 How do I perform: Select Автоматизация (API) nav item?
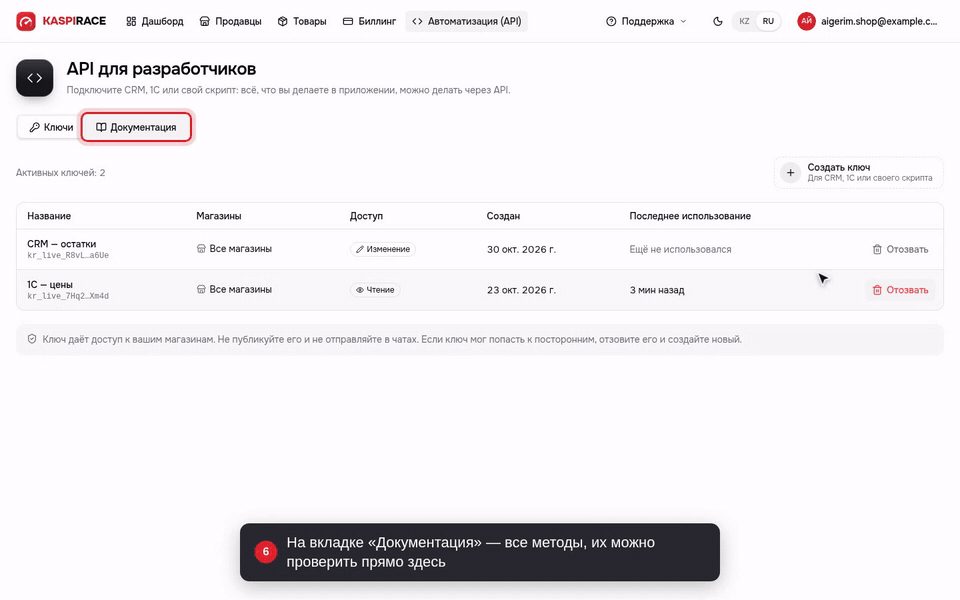[467, 21]
